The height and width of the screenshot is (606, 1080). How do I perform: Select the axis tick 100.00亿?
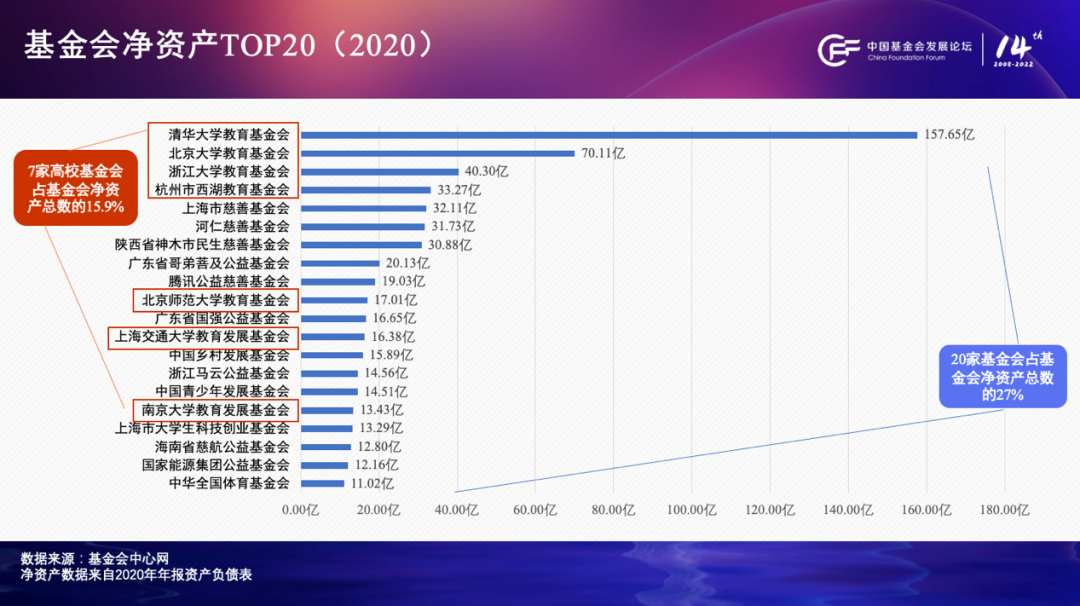click(x=692, y=510)
